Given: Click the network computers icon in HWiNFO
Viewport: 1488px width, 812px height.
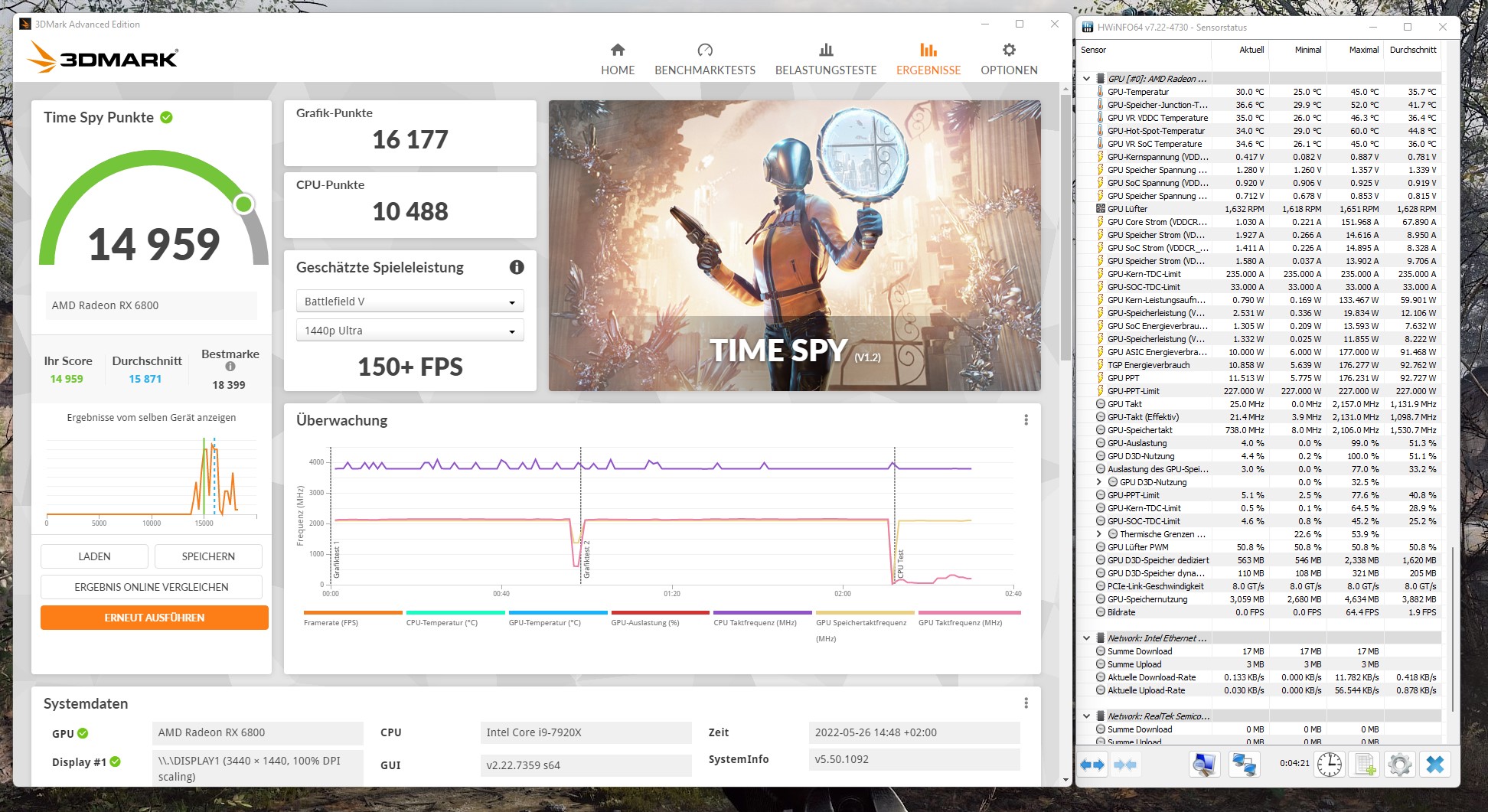Looking at the screenshot, I should (1244, 765).
